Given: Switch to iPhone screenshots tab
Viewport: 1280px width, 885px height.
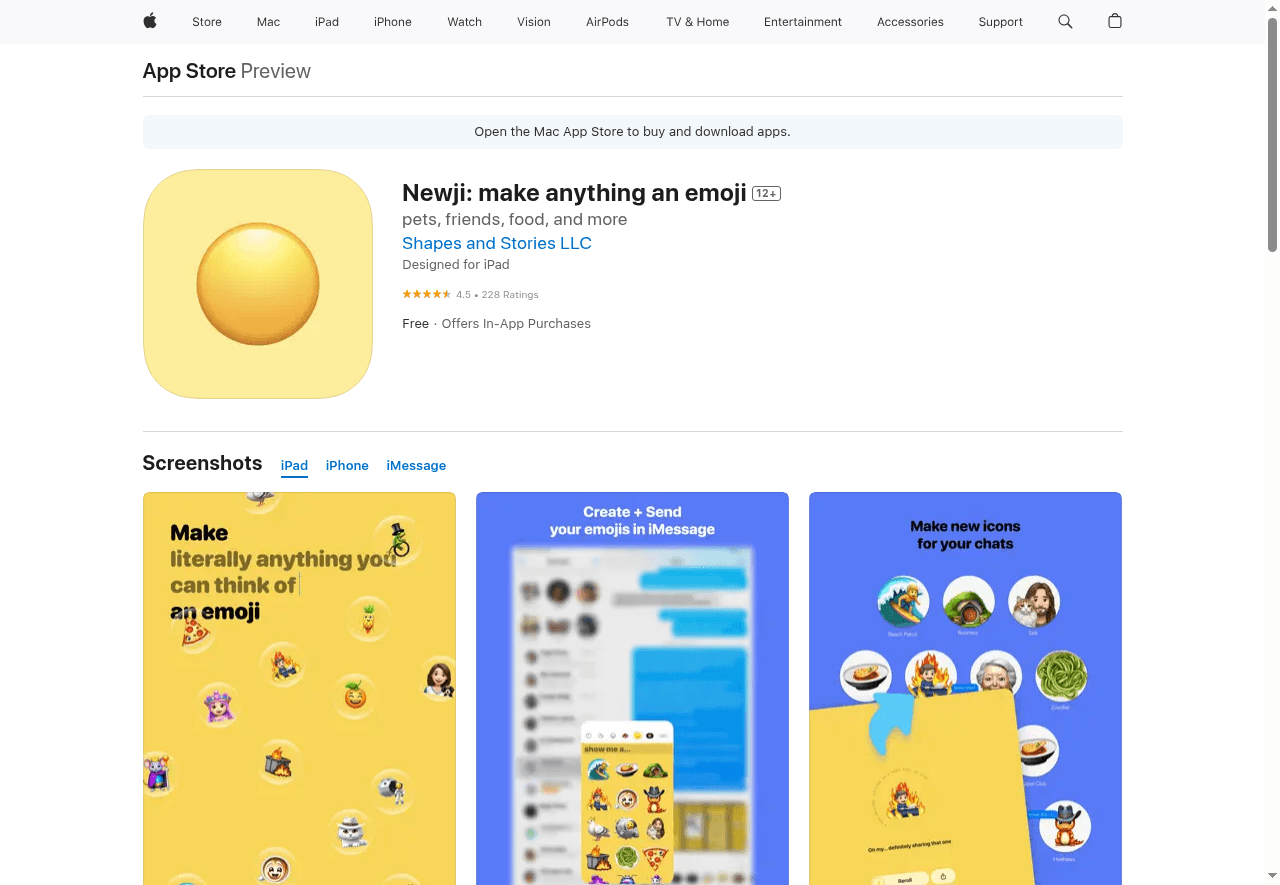Looking at the screenshot, I should pos(347,466).
